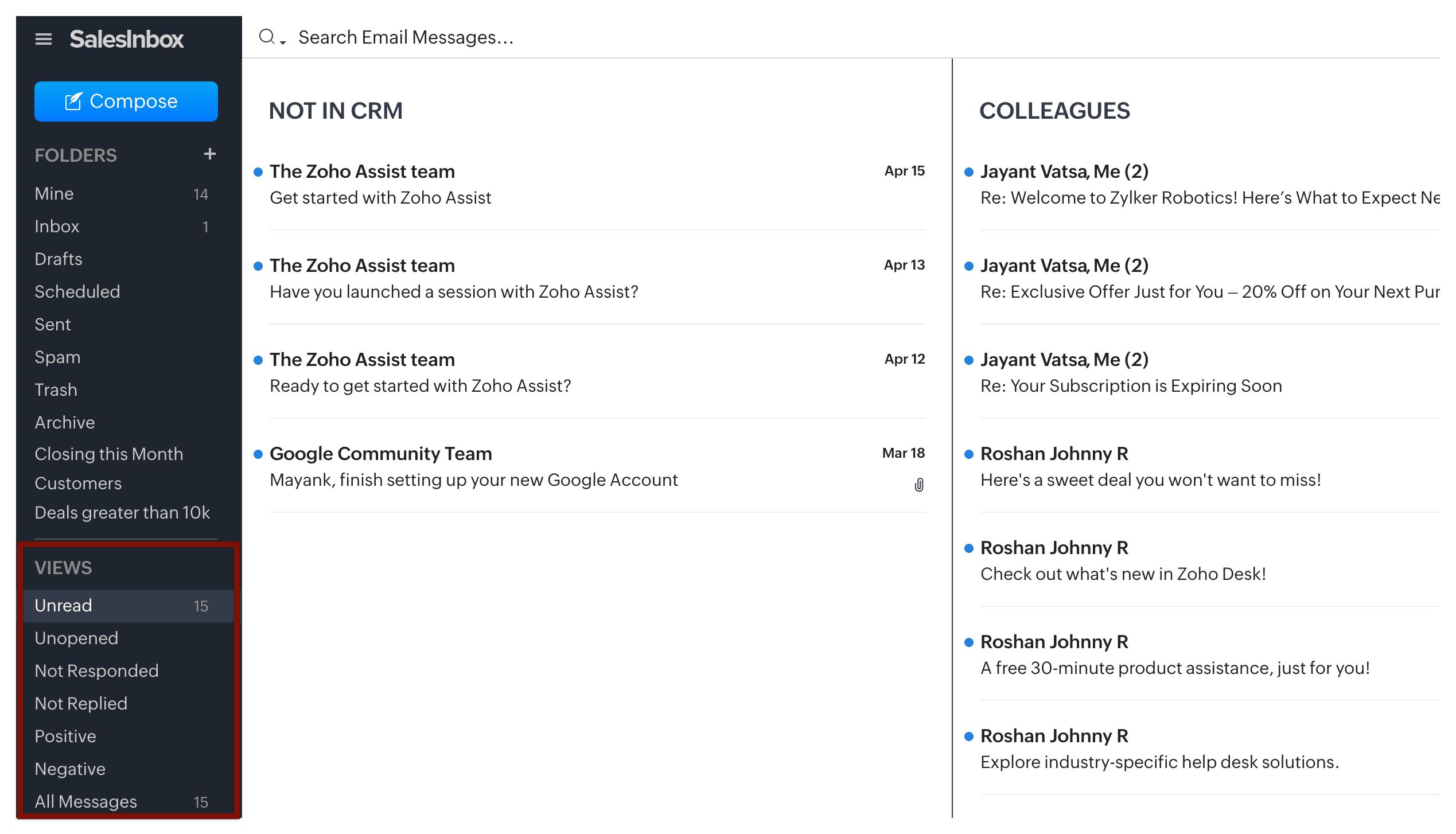Add a new folder with plus icon
Viewport: 1456px width, 834px height.
(209, 154)
